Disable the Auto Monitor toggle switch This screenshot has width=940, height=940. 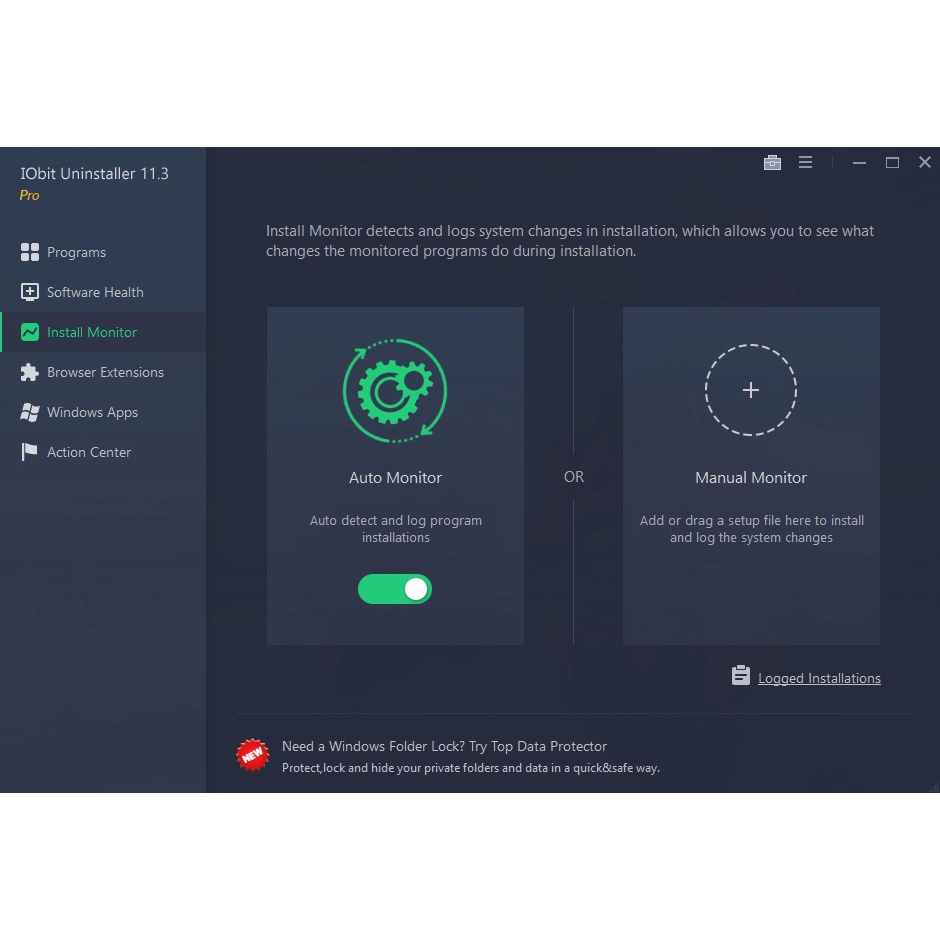click(x=395, y=589)
